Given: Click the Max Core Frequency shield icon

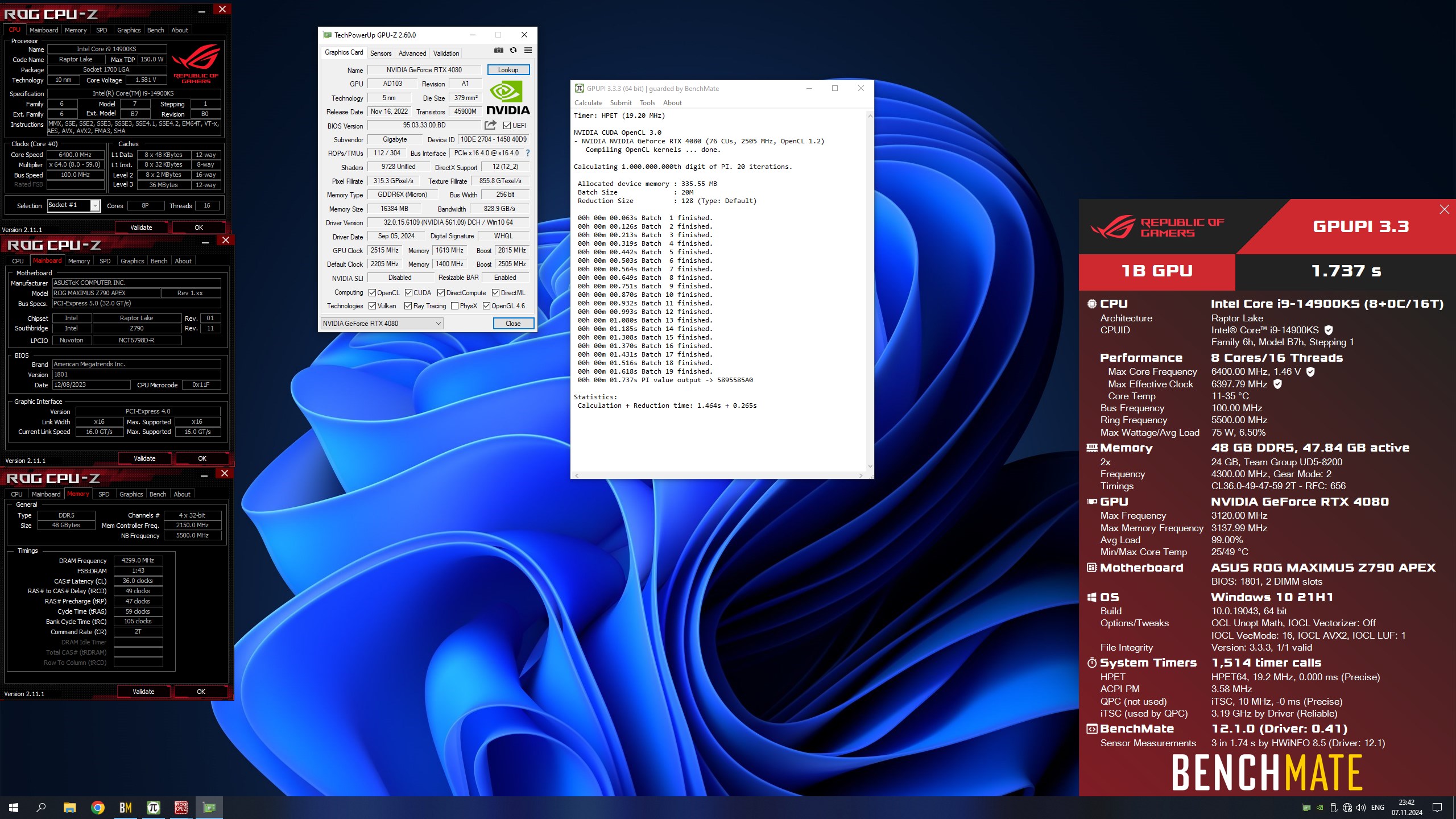Looking at the screenshot, I should (x=1310, y=371).
